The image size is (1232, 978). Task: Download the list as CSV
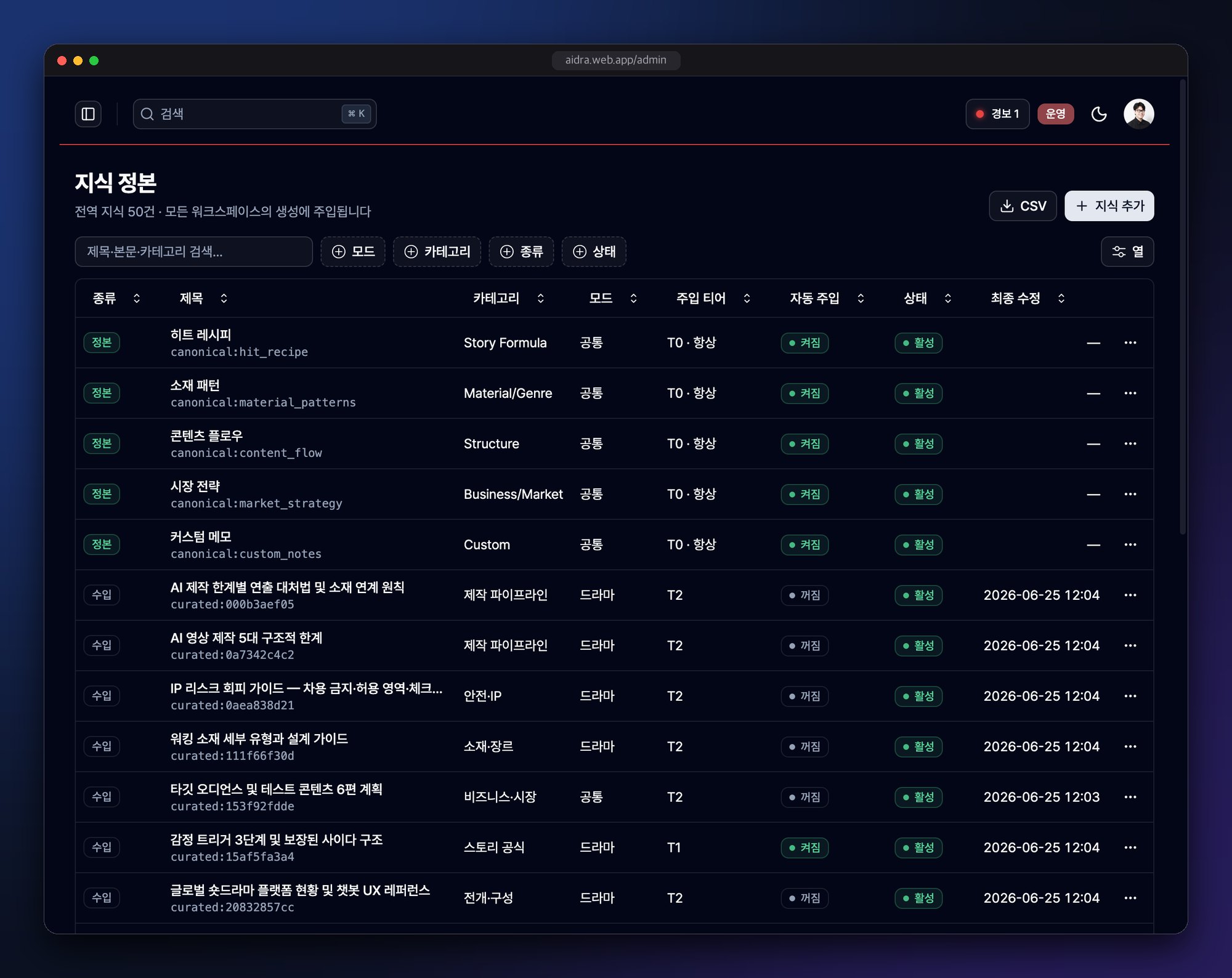[x=1023, y=206]
